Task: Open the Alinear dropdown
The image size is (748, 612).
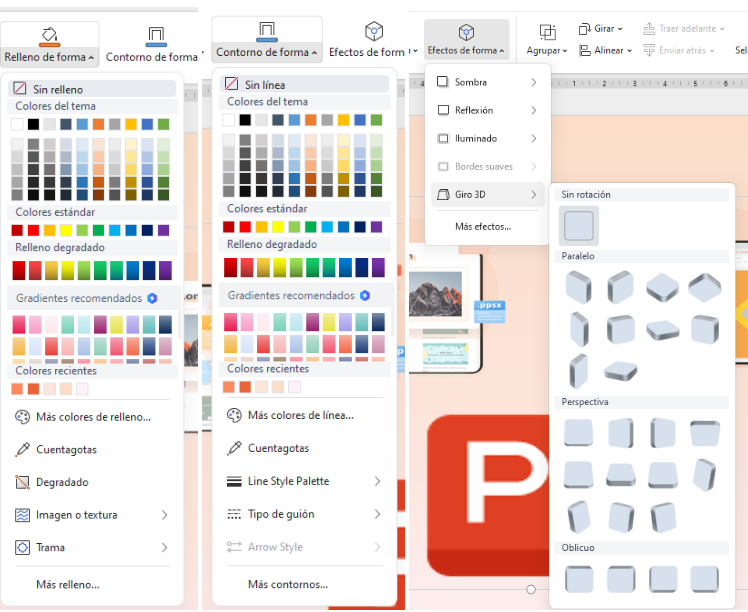Action: [602, 50]
